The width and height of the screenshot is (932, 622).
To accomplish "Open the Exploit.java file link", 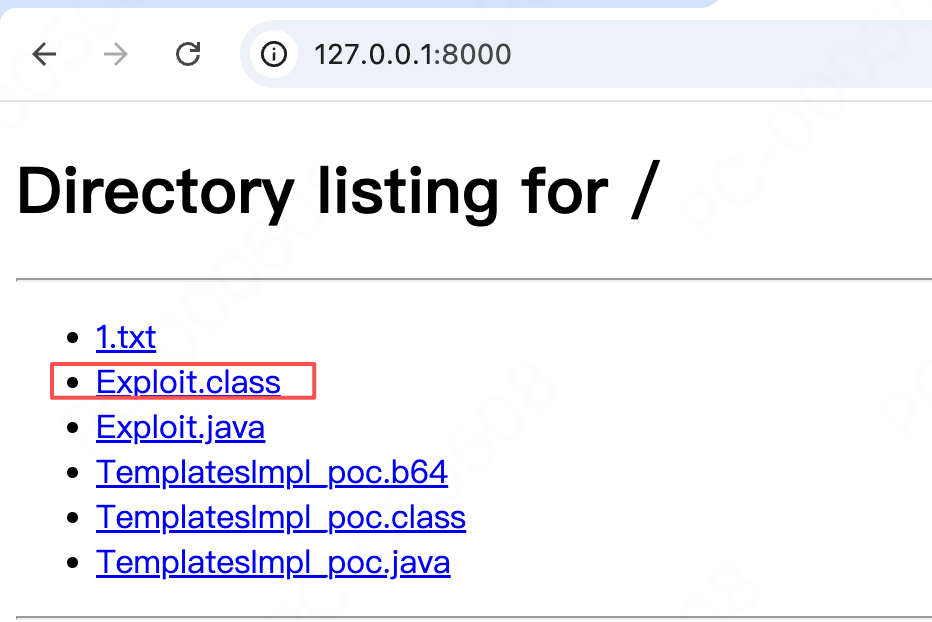I will point(181,428).
